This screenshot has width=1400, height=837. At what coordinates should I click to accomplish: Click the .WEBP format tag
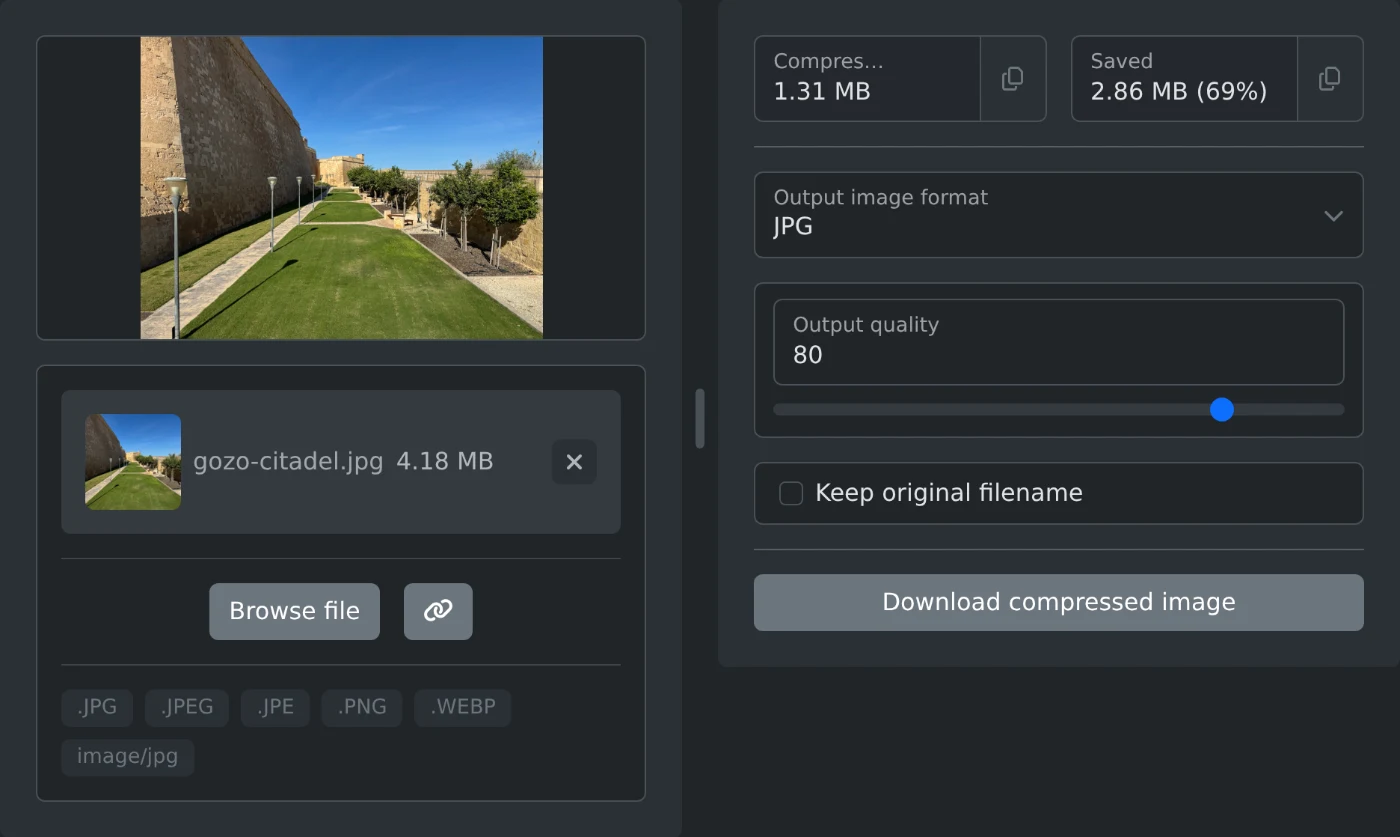click(x=463, y=707)
